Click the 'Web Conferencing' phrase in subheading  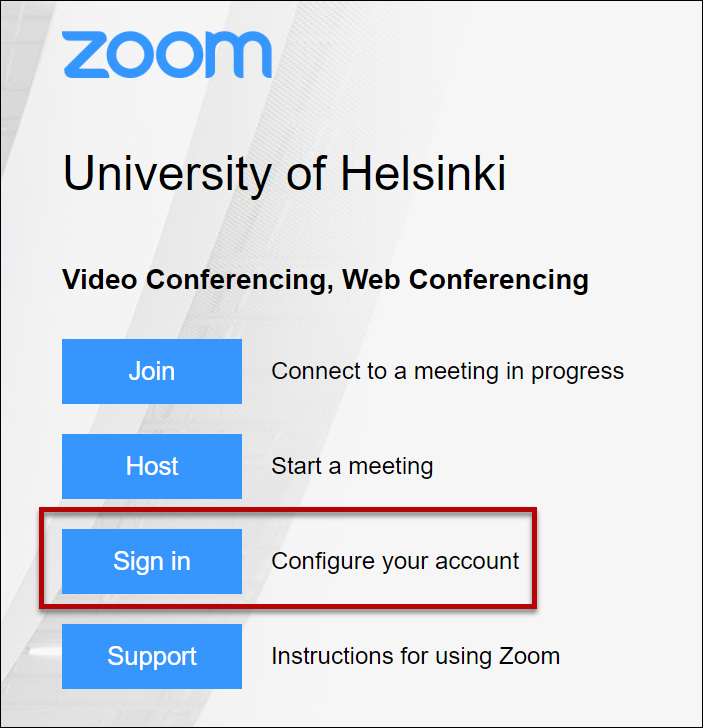pos(466,280)
